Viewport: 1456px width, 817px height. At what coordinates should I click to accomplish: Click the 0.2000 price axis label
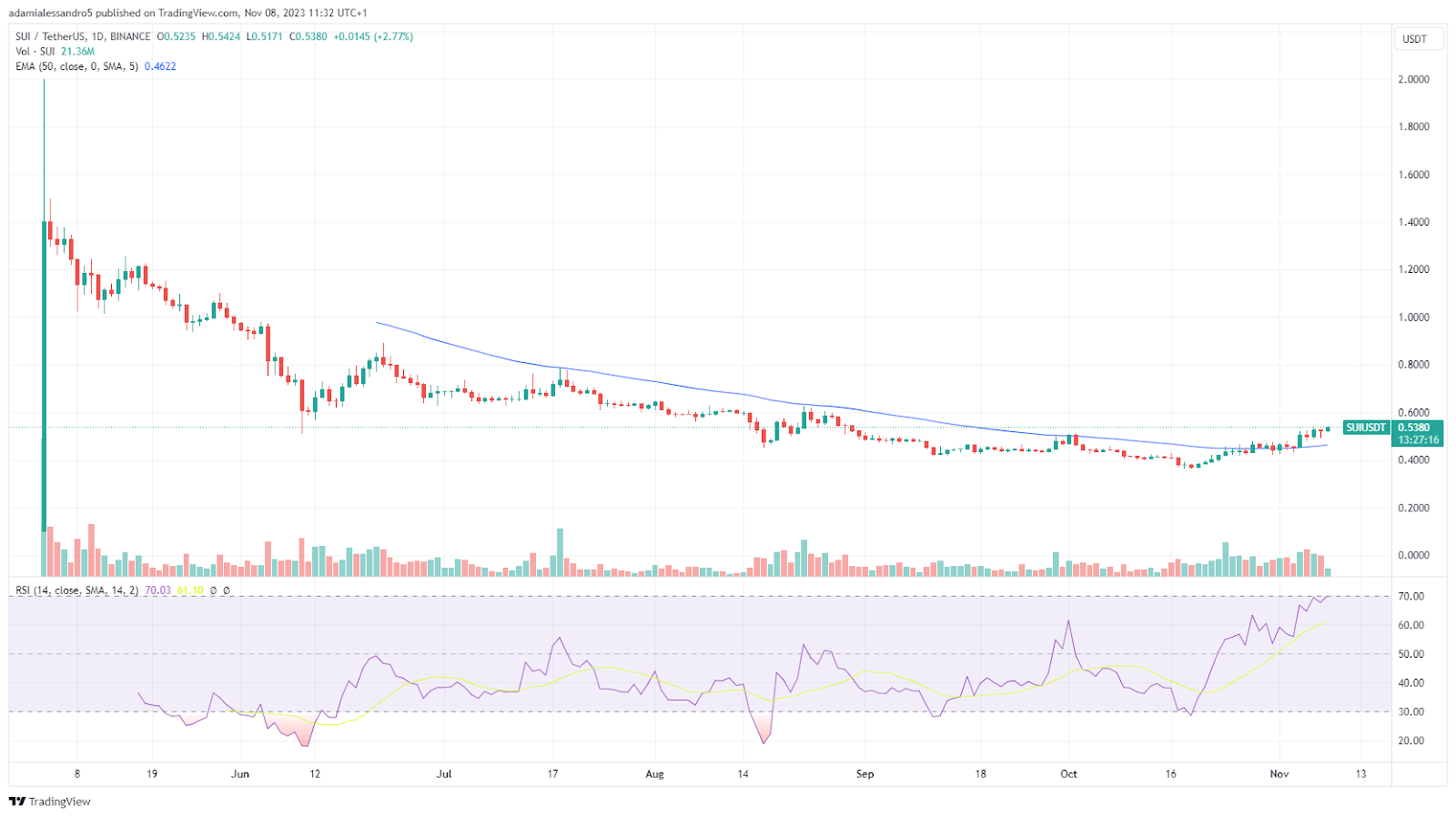coord(1413,508)
